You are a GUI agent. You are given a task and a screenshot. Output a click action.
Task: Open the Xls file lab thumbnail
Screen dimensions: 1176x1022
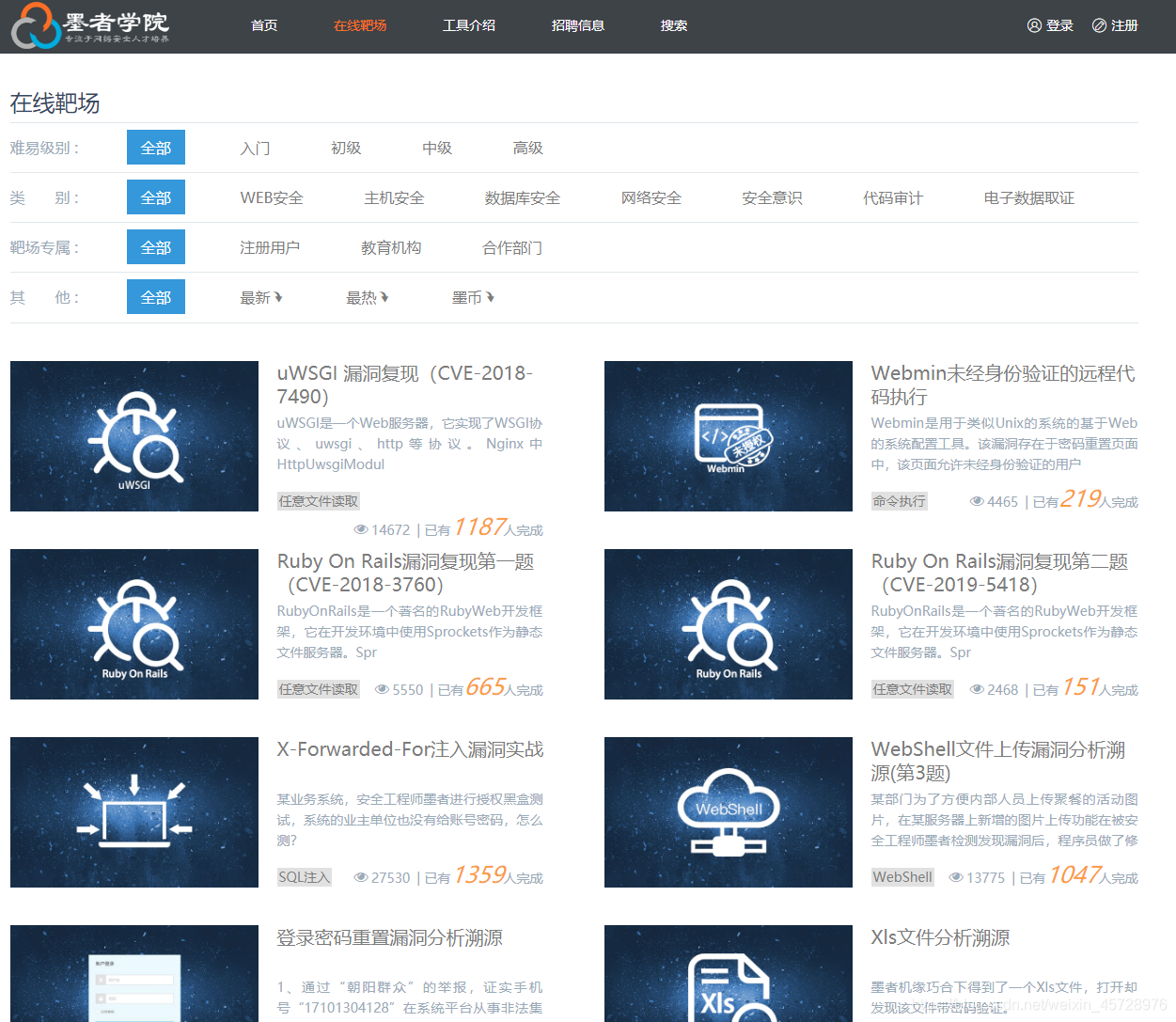pyautogui.click(x=729, y=973)
